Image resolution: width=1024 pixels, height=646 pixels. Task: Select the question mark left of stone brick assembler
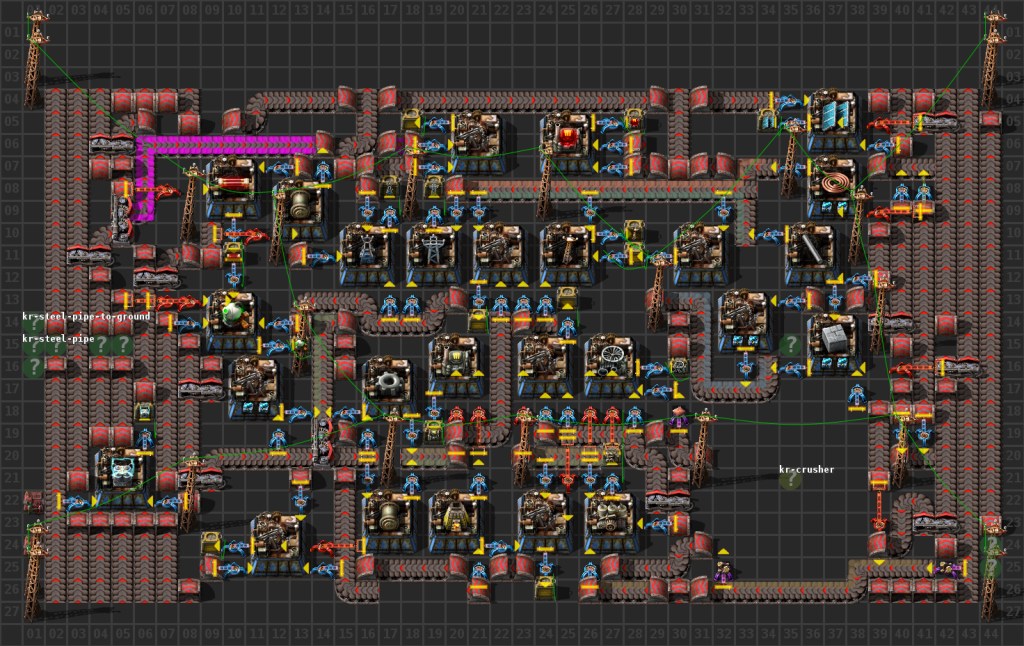click(x=790, y=344)
